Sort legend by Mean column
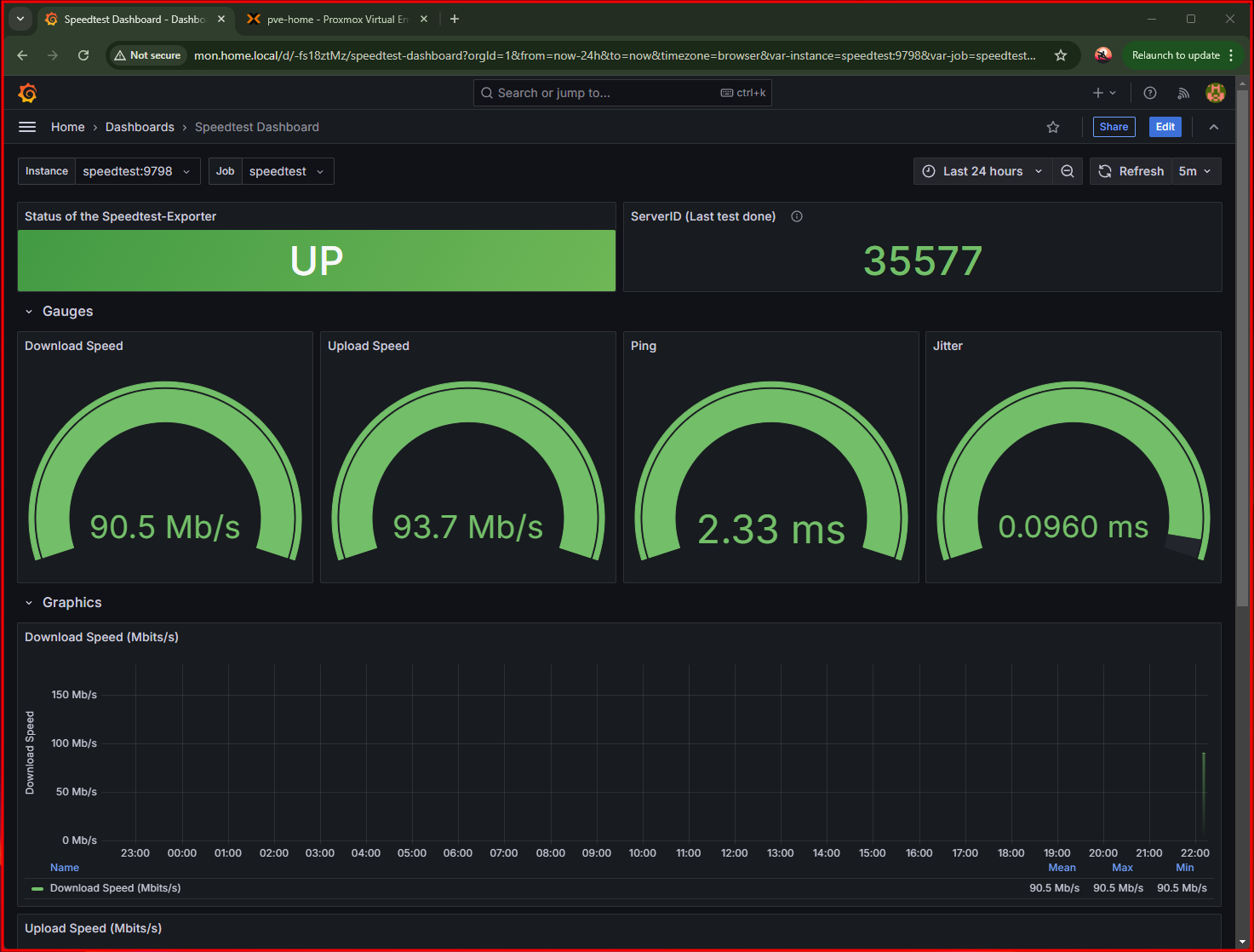Image resolution: width=1254 pixels, height=952 pixels. tap(1062, 868)
